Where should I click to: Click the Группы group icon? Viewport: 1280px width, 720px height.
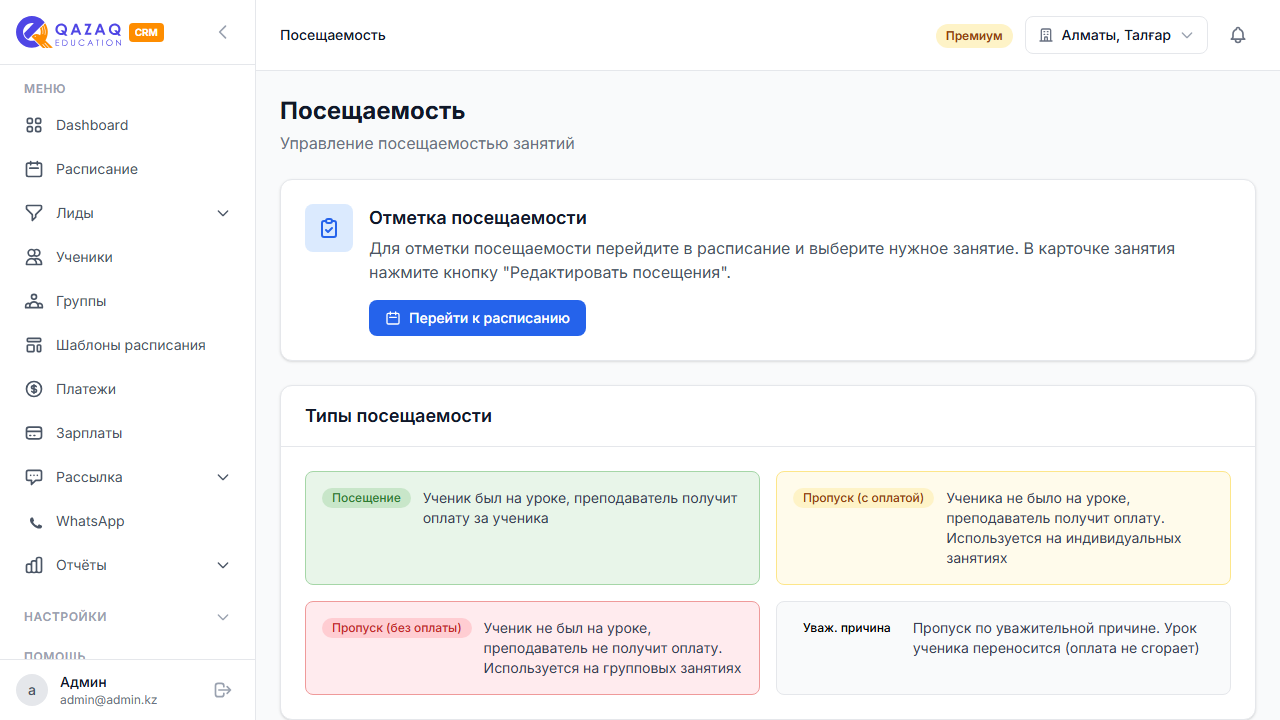click(34, 301)
